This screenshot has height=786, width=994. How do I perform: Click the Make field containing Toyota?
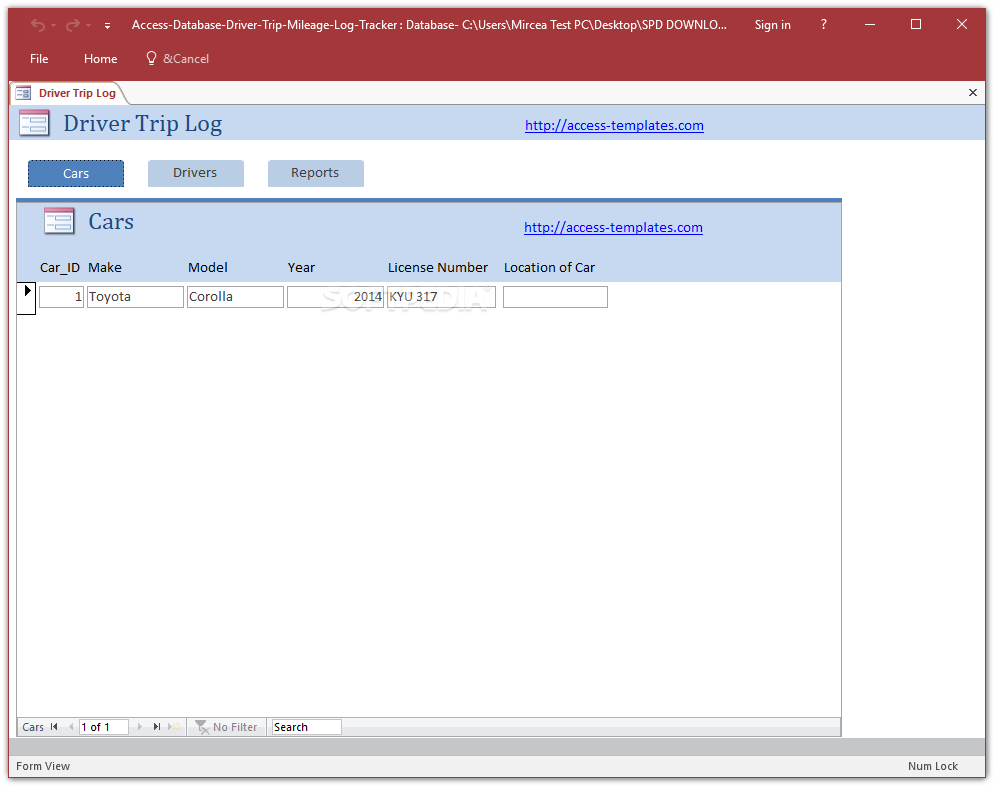point(135,297)
